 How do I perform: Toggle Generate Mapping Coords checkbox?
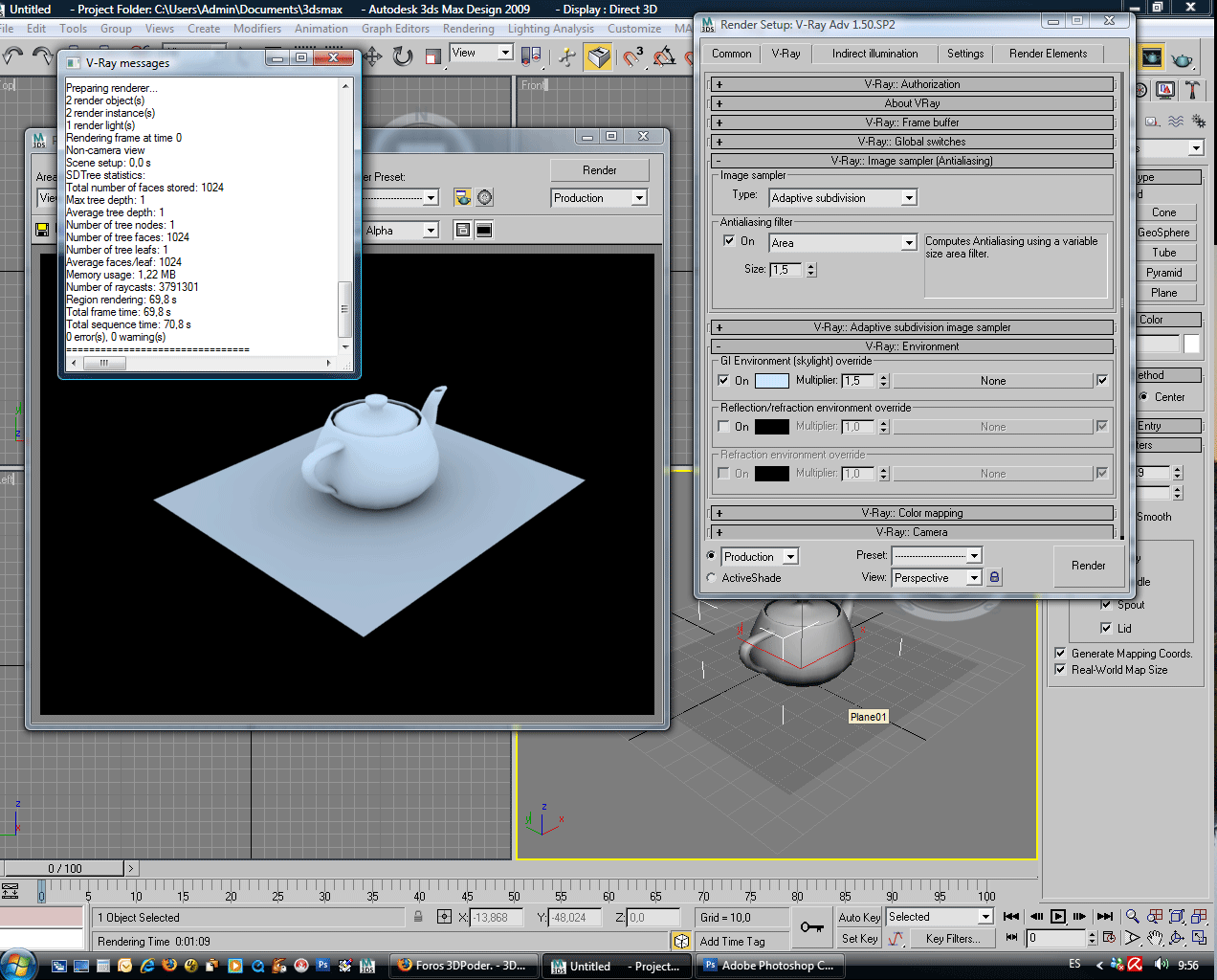(x=1060, y=653)
